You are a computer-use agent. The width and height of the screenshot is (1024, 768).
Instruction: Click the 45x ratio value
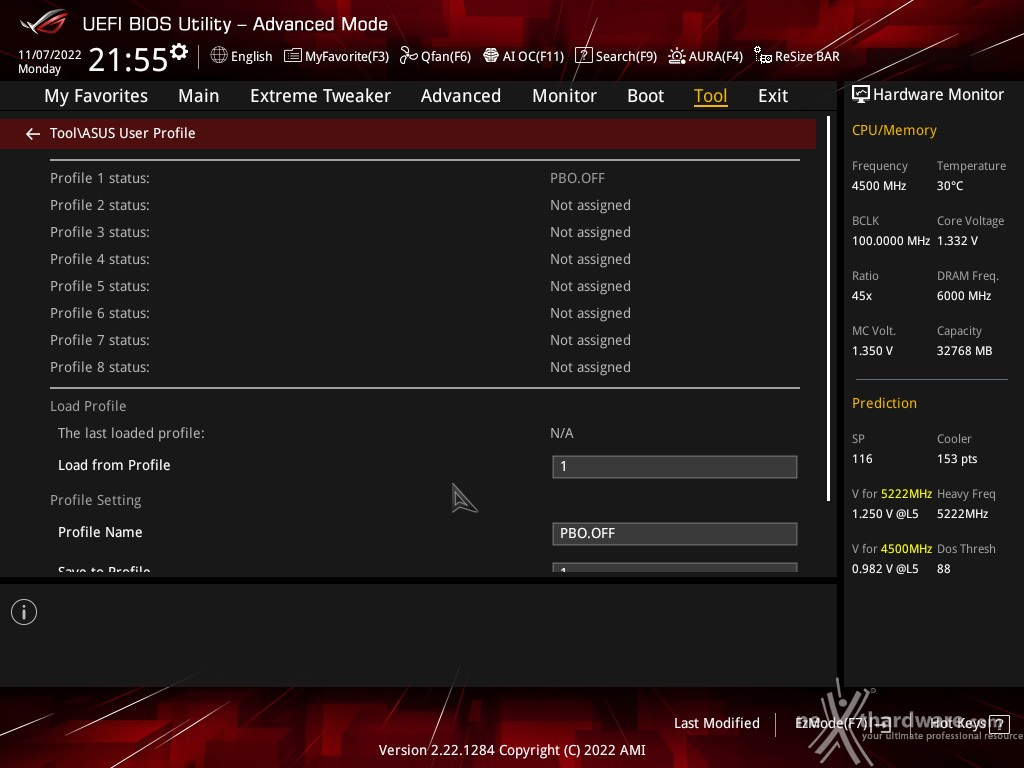pyautogui.click(x=861, y=296)
